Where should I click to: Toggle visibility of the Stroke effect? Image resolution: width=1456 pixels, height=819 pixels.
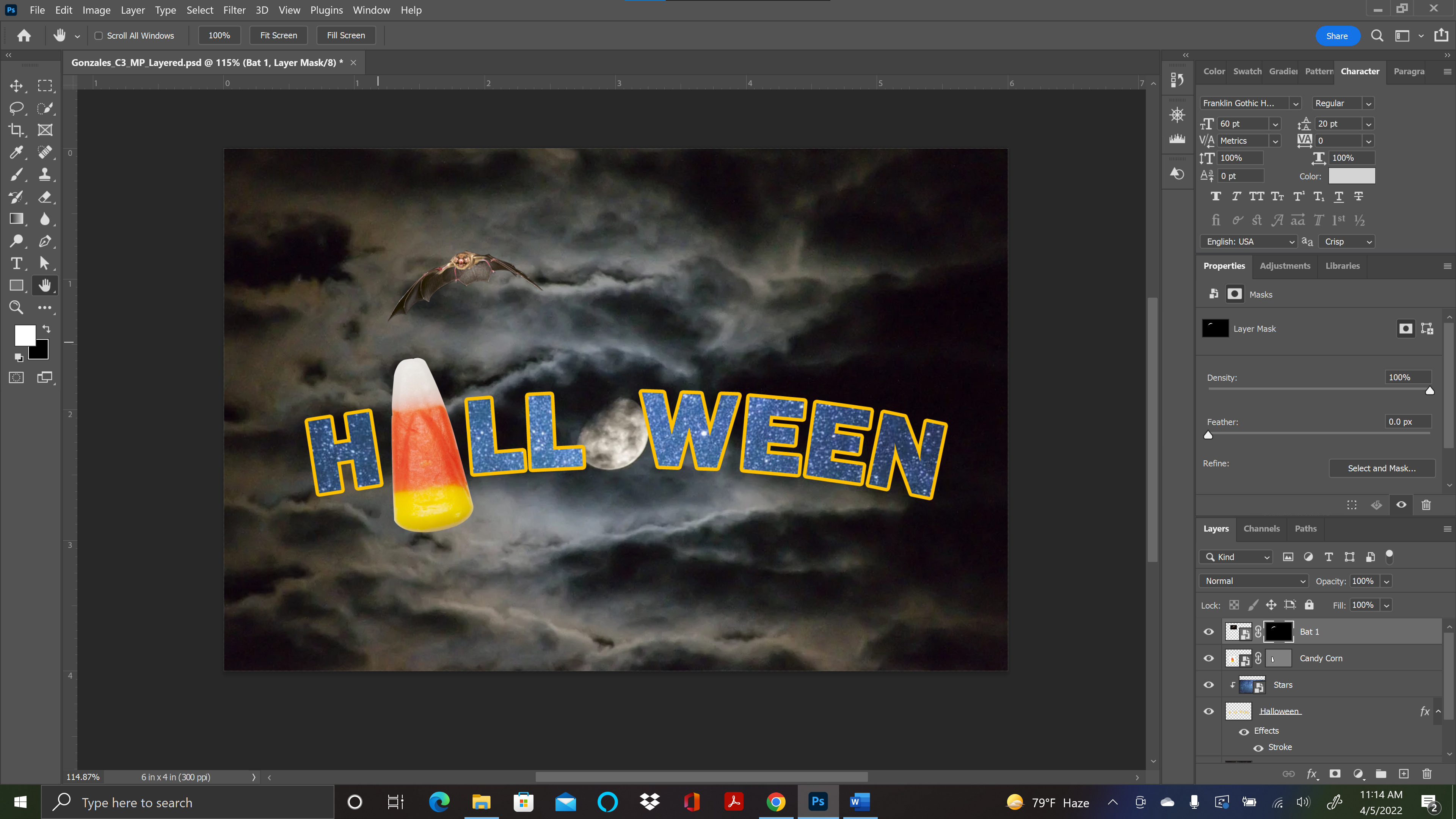point(1258,748)
